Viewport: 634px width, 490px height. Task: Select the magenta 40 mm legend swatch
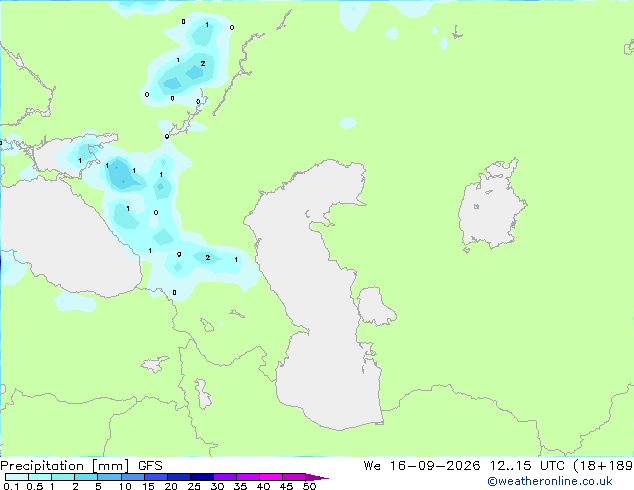point(271,477)
